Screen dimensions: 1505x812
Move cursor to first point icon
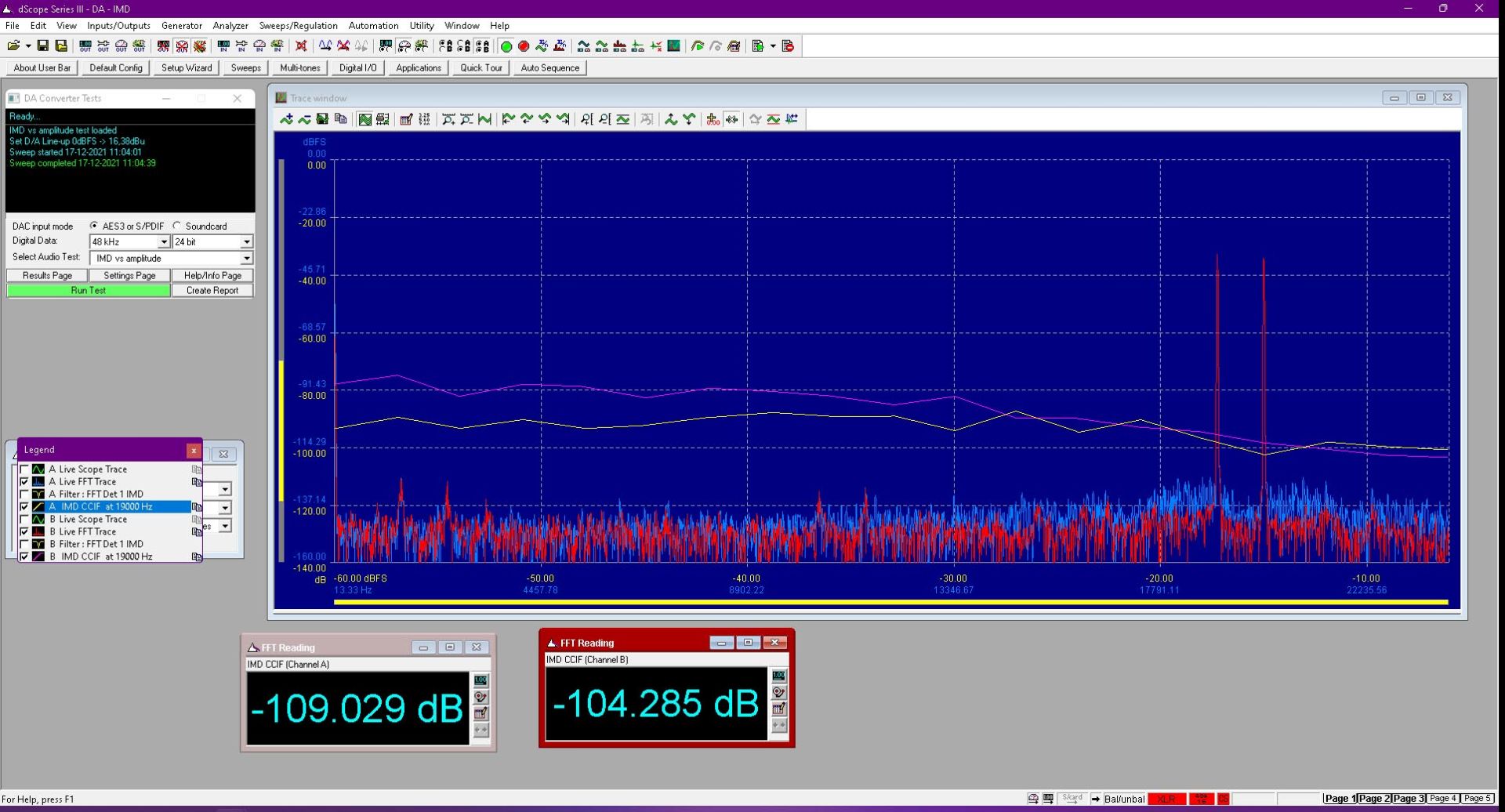point(509,119)
